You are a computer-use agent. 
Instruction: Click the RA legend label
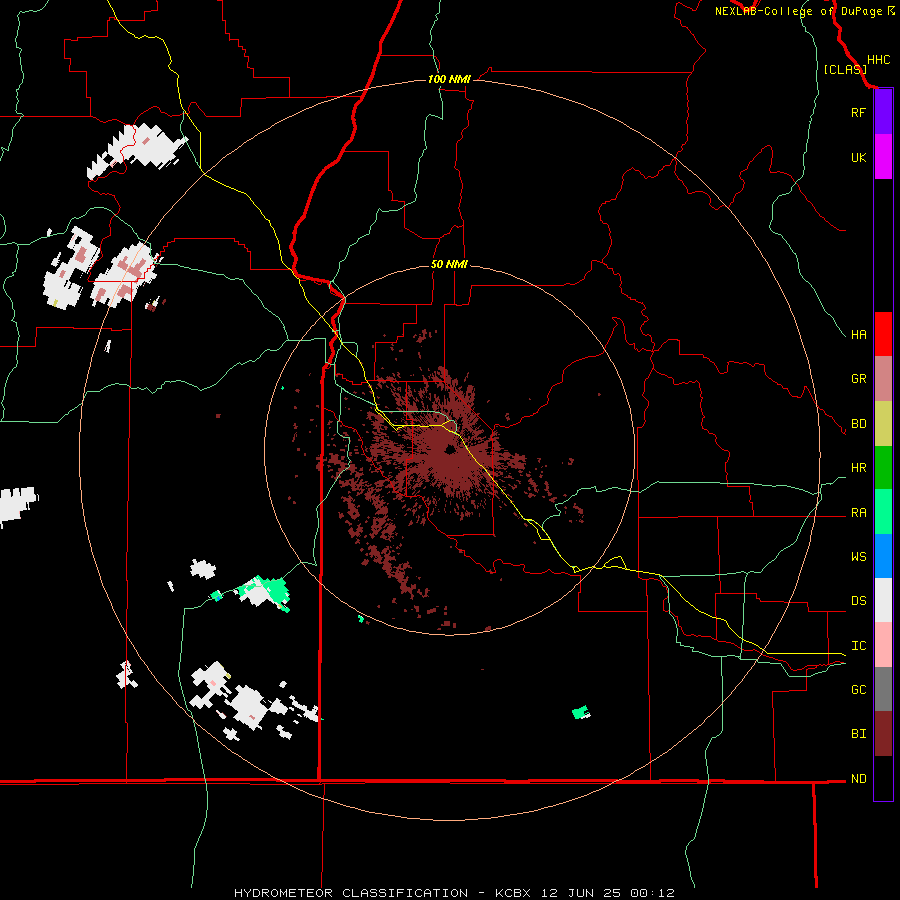858,513
